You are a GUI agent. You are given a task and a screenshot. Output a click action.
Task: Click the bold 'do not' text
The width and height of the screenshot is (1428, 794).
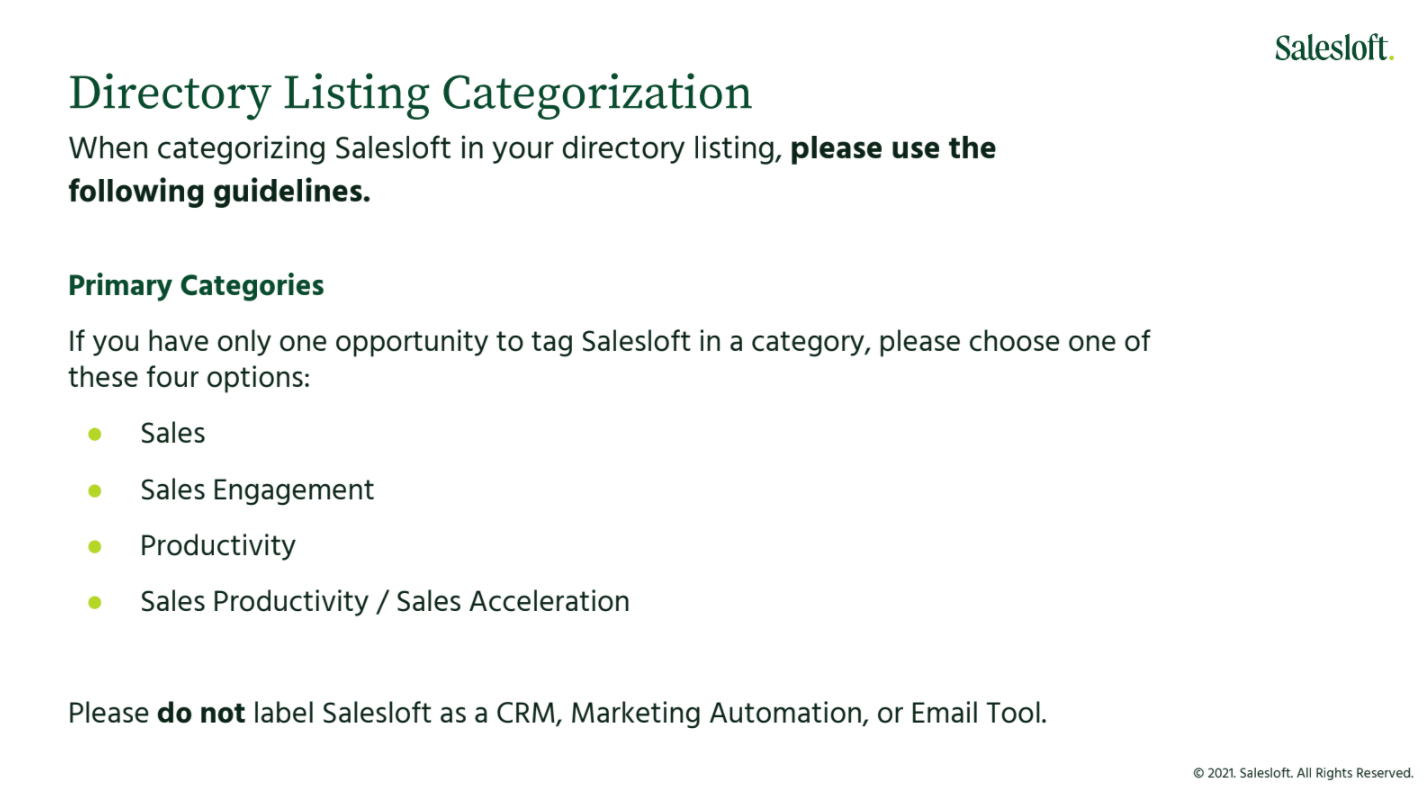(x=201, y=714)
